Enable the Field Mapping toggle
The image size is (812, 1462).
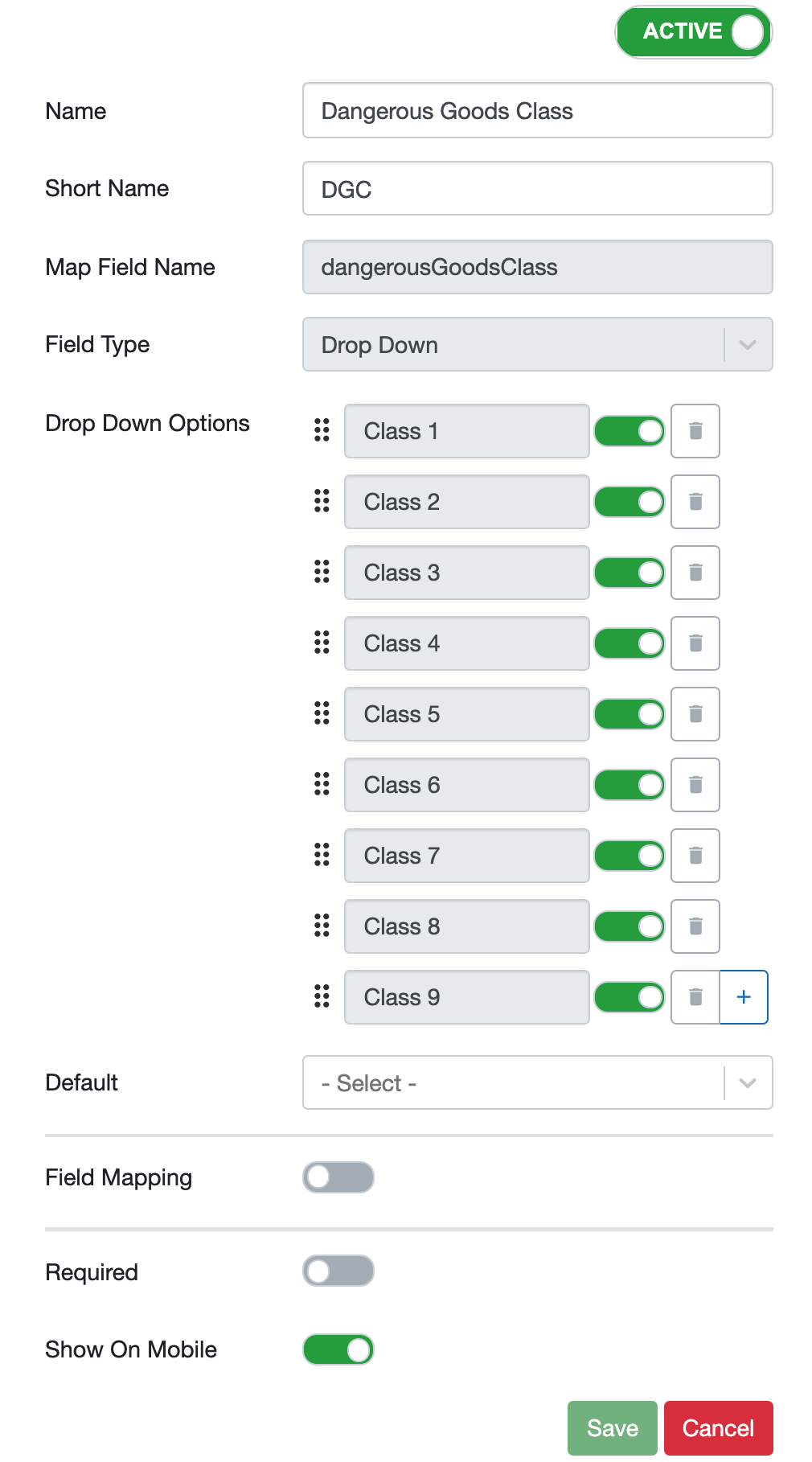pyautogui.click(x=338, y=1177)
